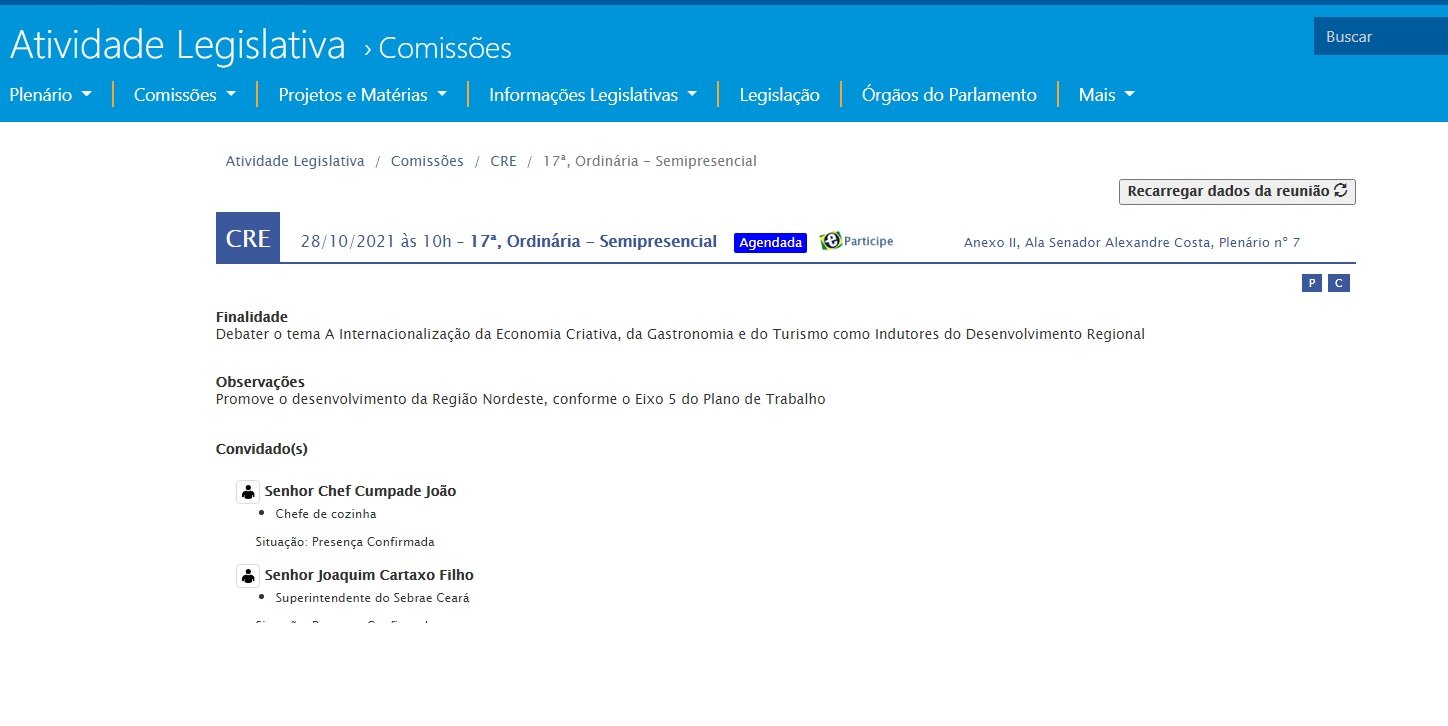The image size is (1448, 726).
Task: Expand the Mais dropdown menu
Action: click(1106, 95)
